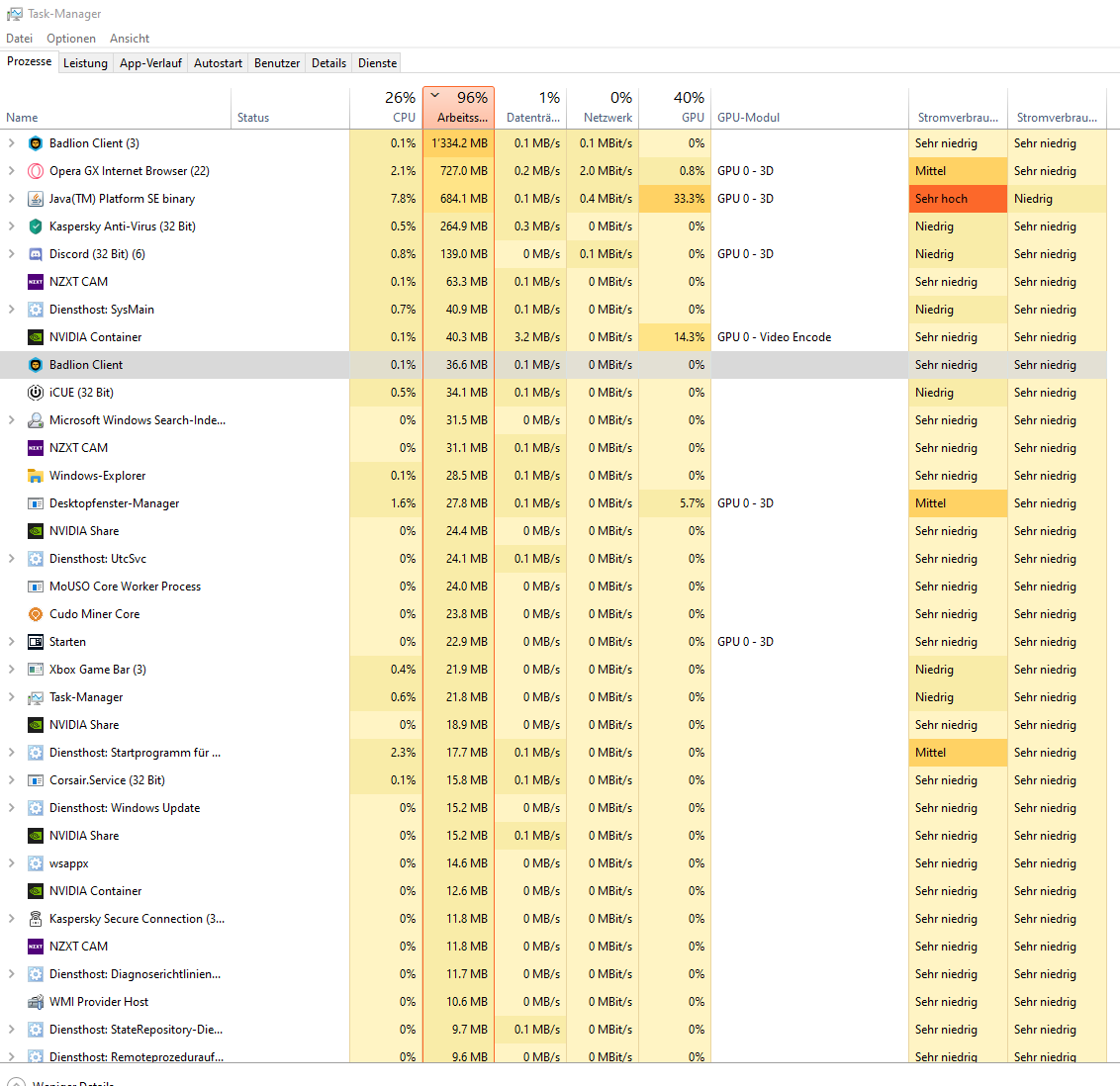Screen dimensions: 1120x1086
Task: Switch to the App-Verlauf tab
Action: [x=150, y=63]
